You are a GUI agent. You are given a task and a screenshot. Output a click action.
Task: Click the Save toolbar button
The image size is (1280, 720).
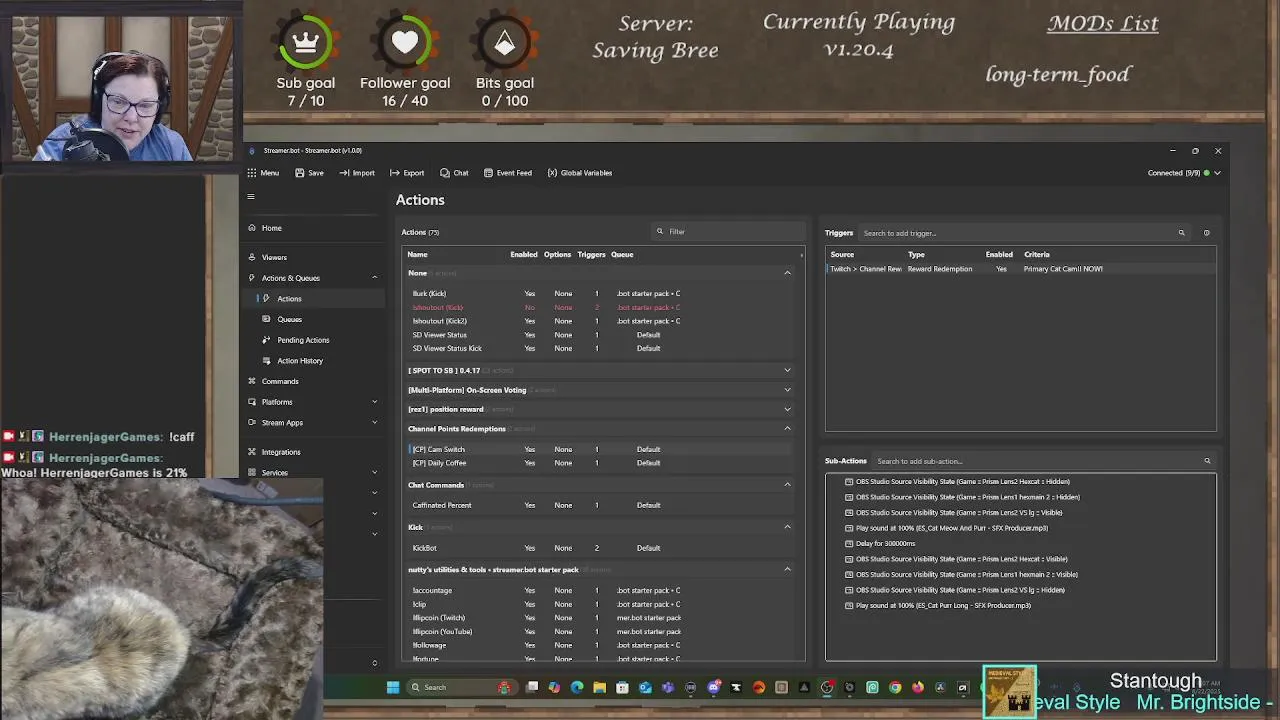pos(309,173)
